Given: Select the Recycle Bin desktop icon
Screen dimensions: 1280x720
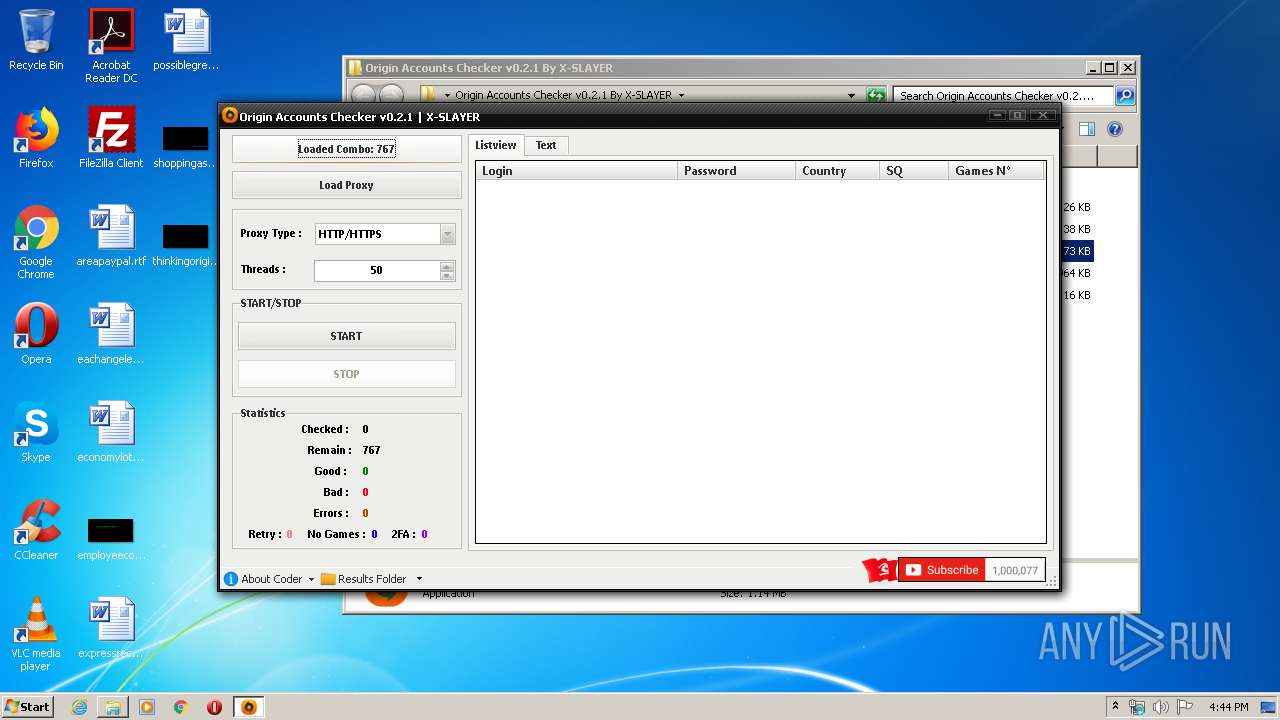Looking at the screenshot, I should tap(36, 41).
